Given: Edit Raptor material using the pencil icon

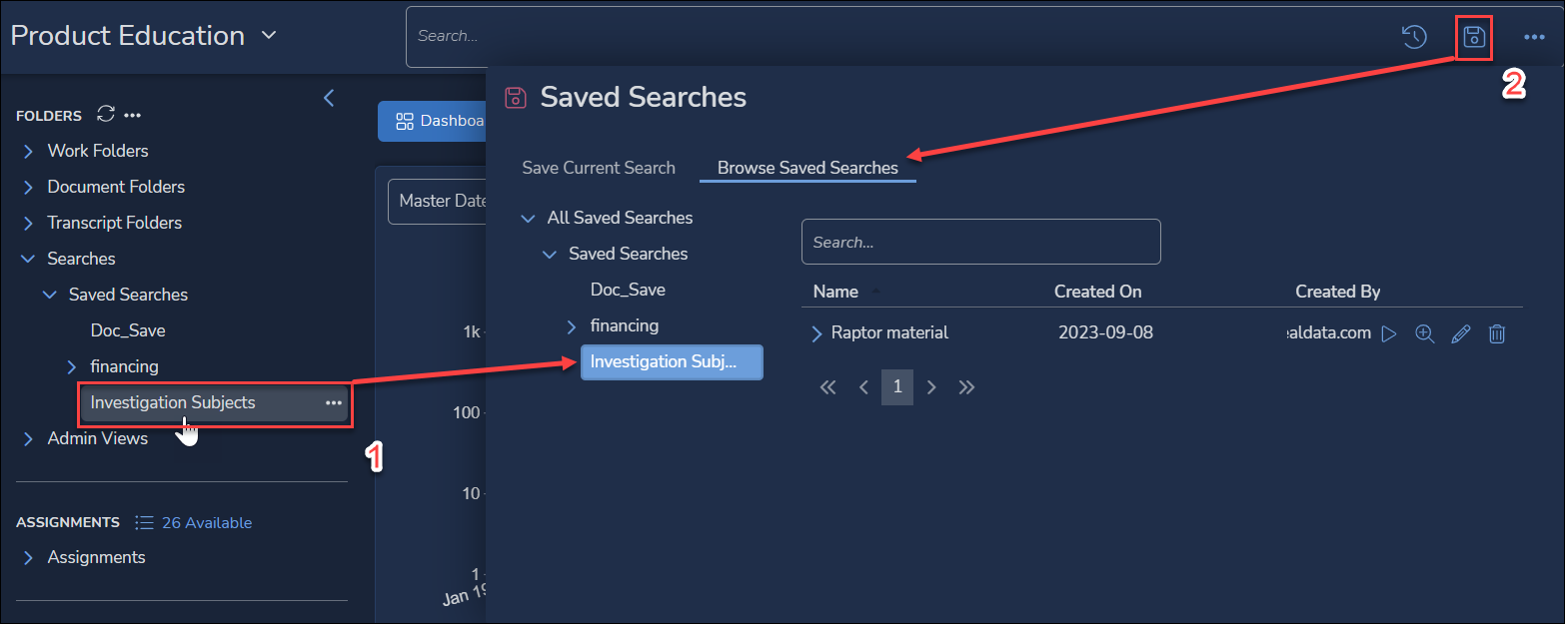Looking at the screenshot, I should 1461,333.
